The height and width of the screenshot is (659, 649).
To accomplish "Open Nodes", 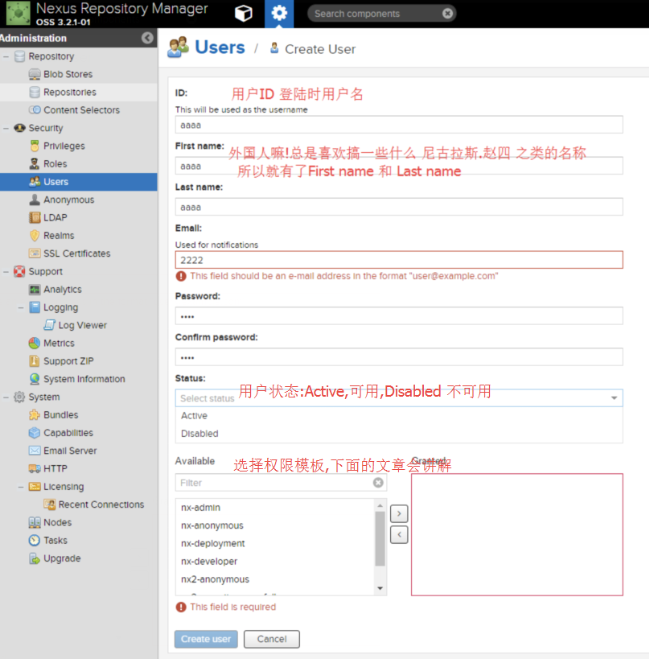I will point(58,522).
